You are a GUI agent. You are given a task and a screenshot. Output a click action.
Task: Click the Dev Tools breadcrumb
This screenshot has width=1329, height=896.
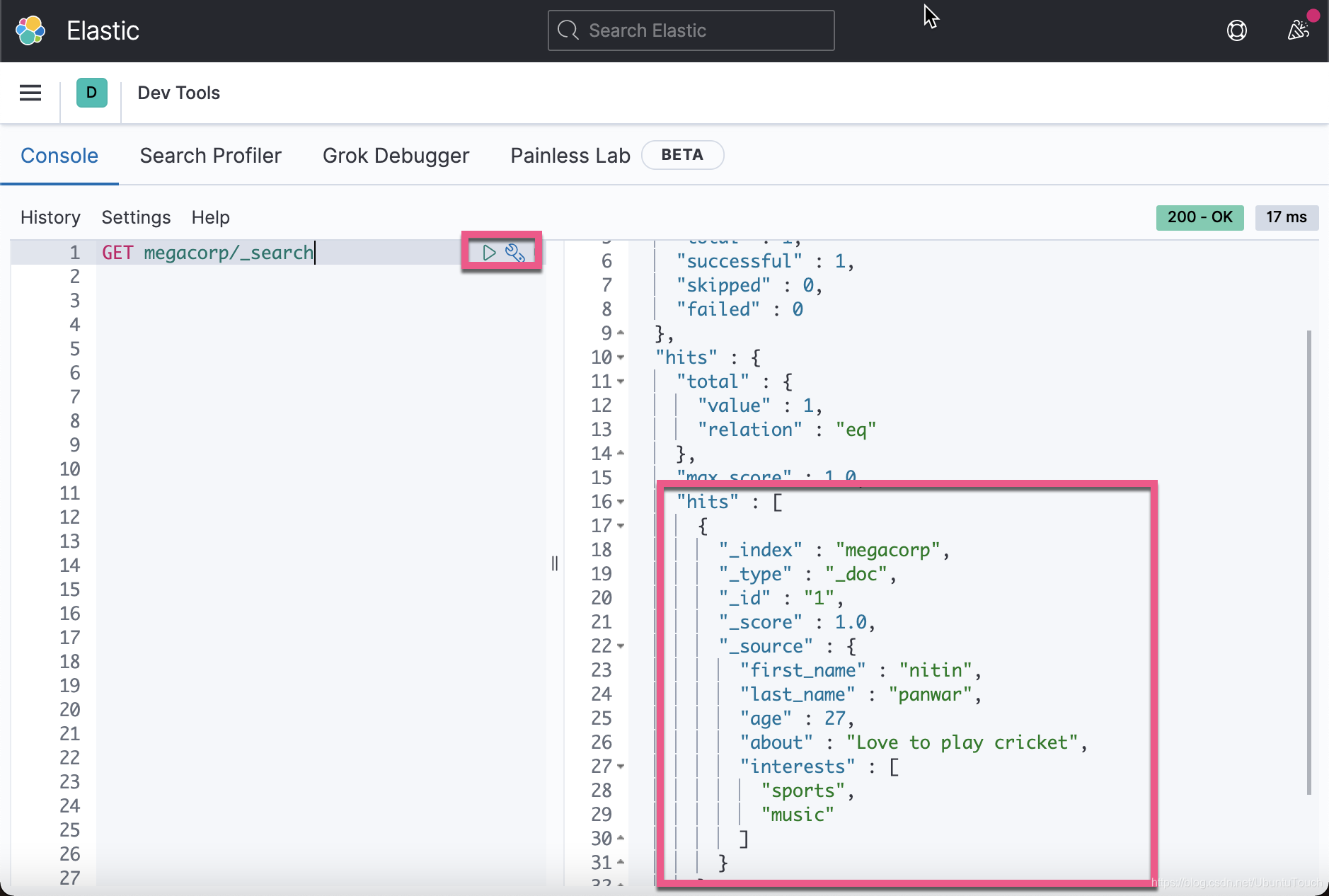point(178,93)
